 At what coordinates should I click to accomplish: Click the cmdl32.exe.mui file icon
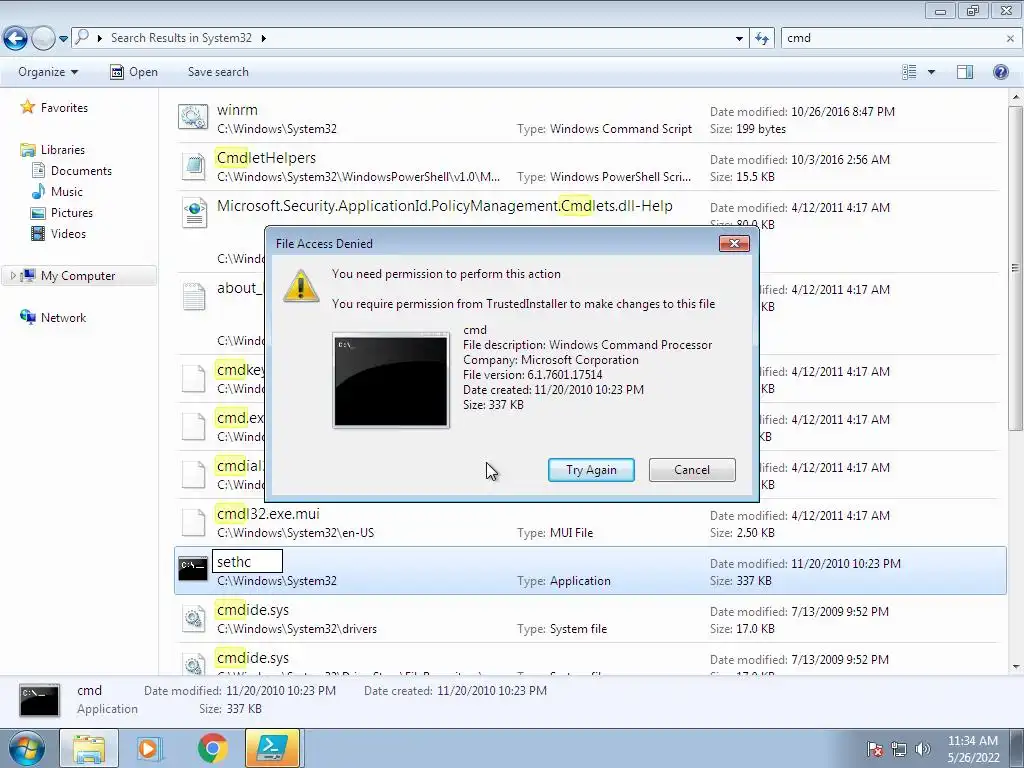pyautogui.click(x=193, y=522)
